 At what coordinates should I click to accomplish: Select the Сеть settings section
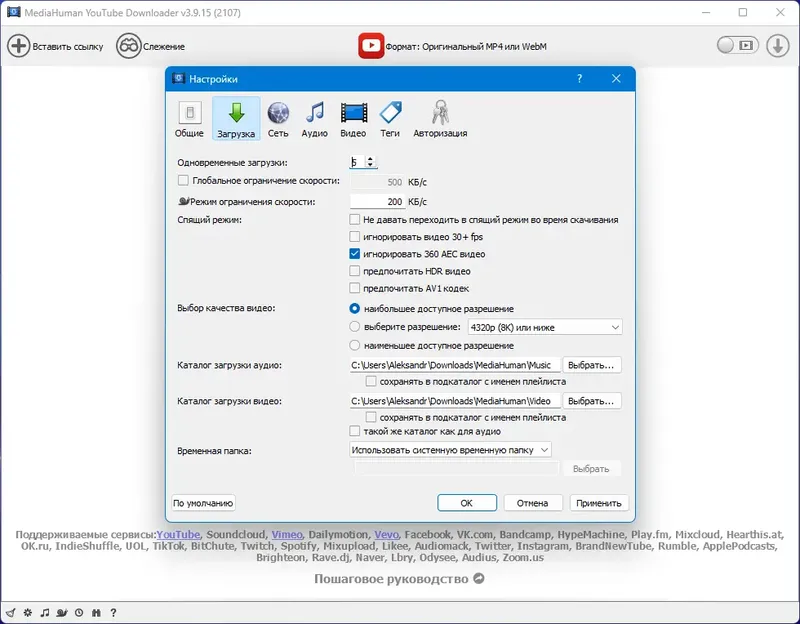(278, 117)
